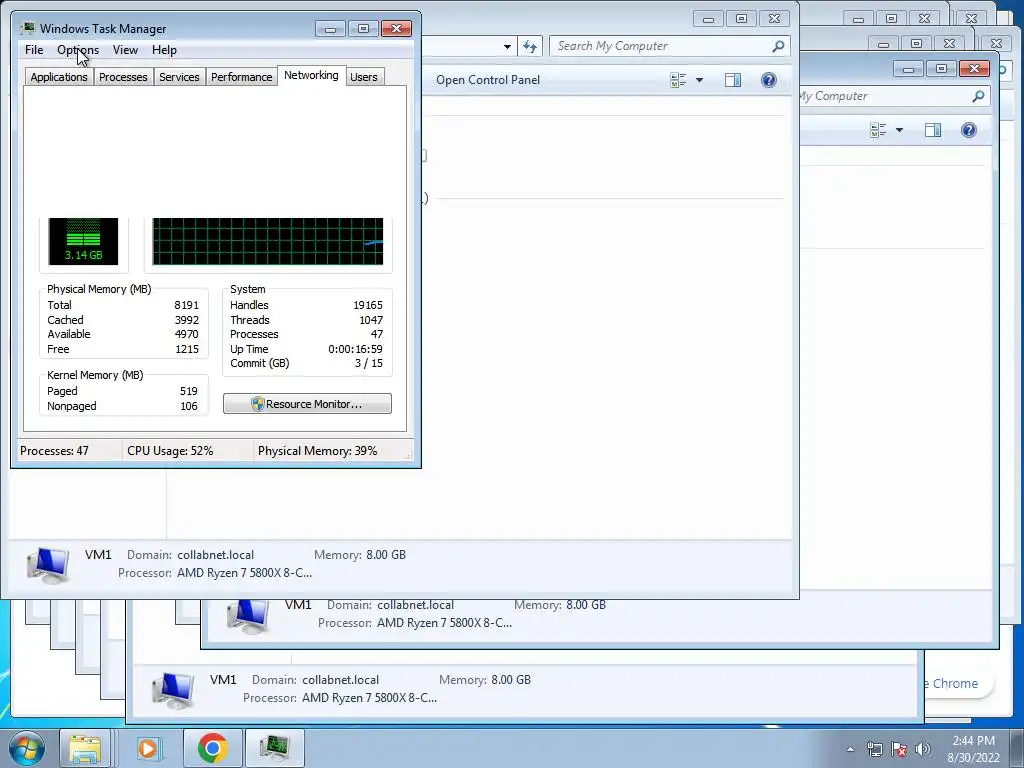Screen dimensions: 1024x768
Task: Click the change view icon in front Explorer window
Action: coord(679,80)
